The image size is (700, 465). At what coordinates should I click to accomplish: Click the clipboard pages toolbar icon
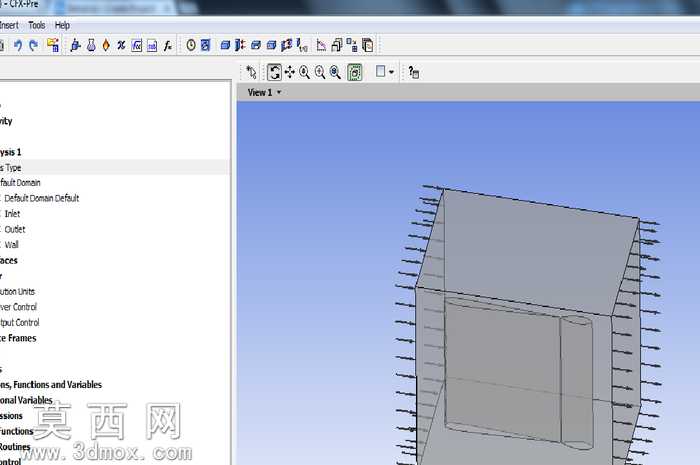[367, 45]
